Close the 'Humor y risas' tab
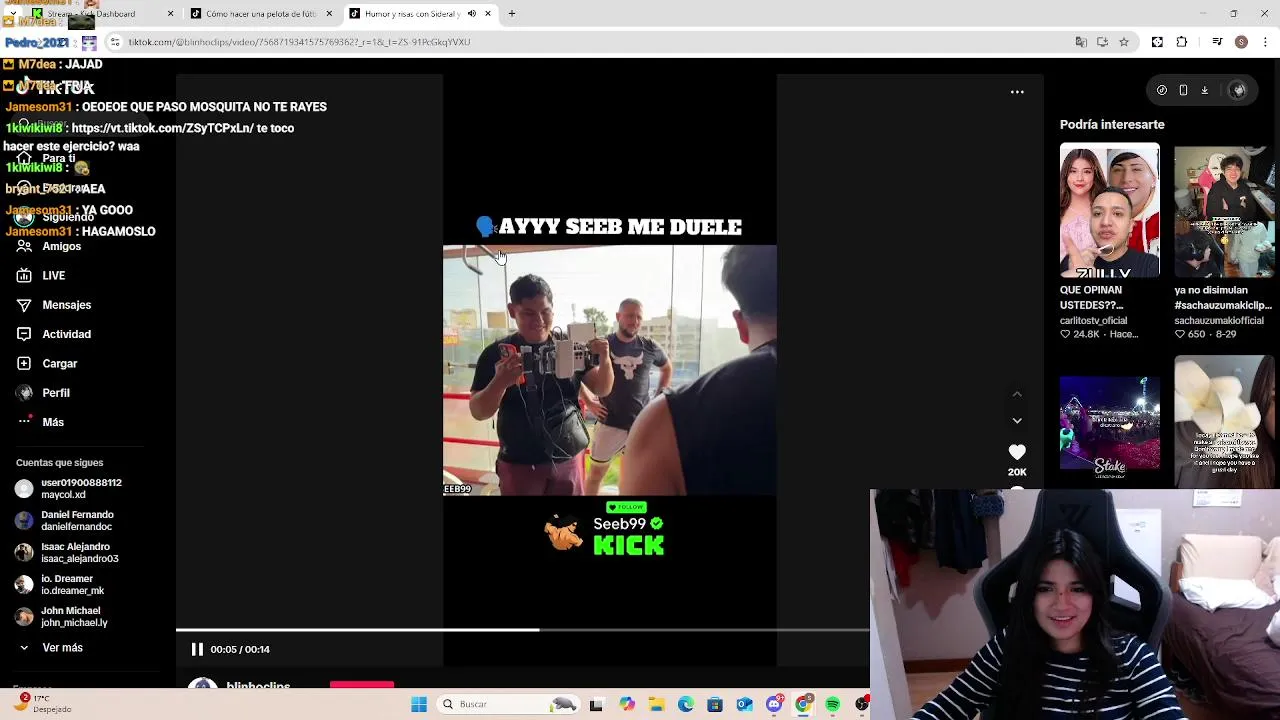This screenshot has width=1280, height=720. (x=488, y=14)
